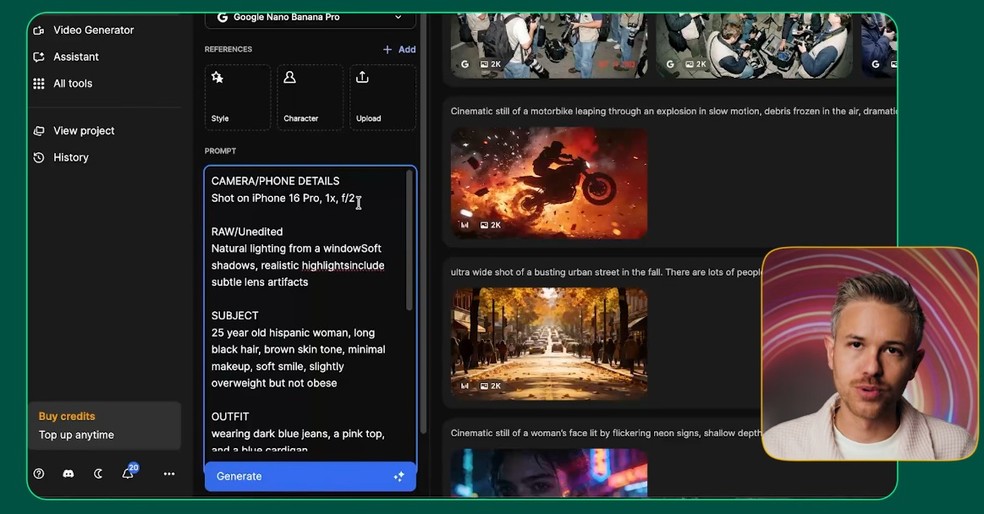Click the prompt text box scrollbar
Image resolution: width=984 pixels, height=514 pixels.
[x=409, y=240]
